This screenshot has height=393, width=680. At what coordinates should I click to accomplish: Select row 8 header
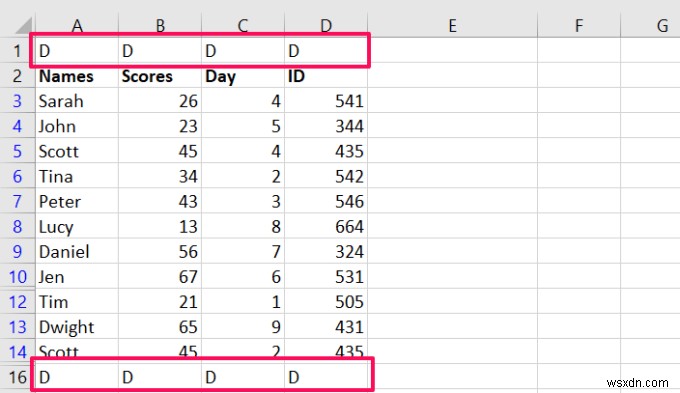tap(17, 227)
